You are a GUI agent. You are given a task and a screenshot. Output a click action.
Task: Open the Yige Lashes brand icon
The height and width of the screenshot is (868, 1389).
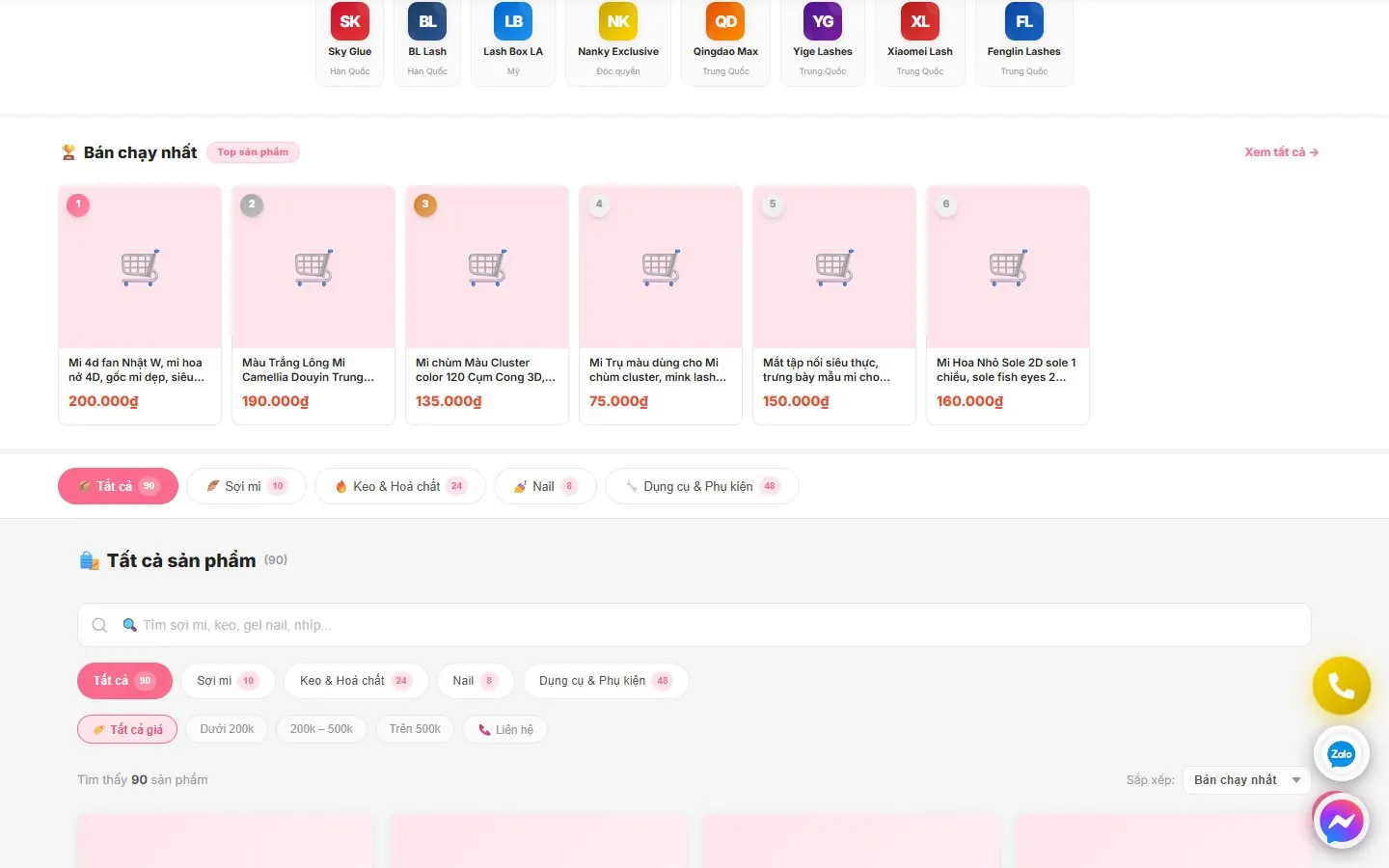(823, 21)
